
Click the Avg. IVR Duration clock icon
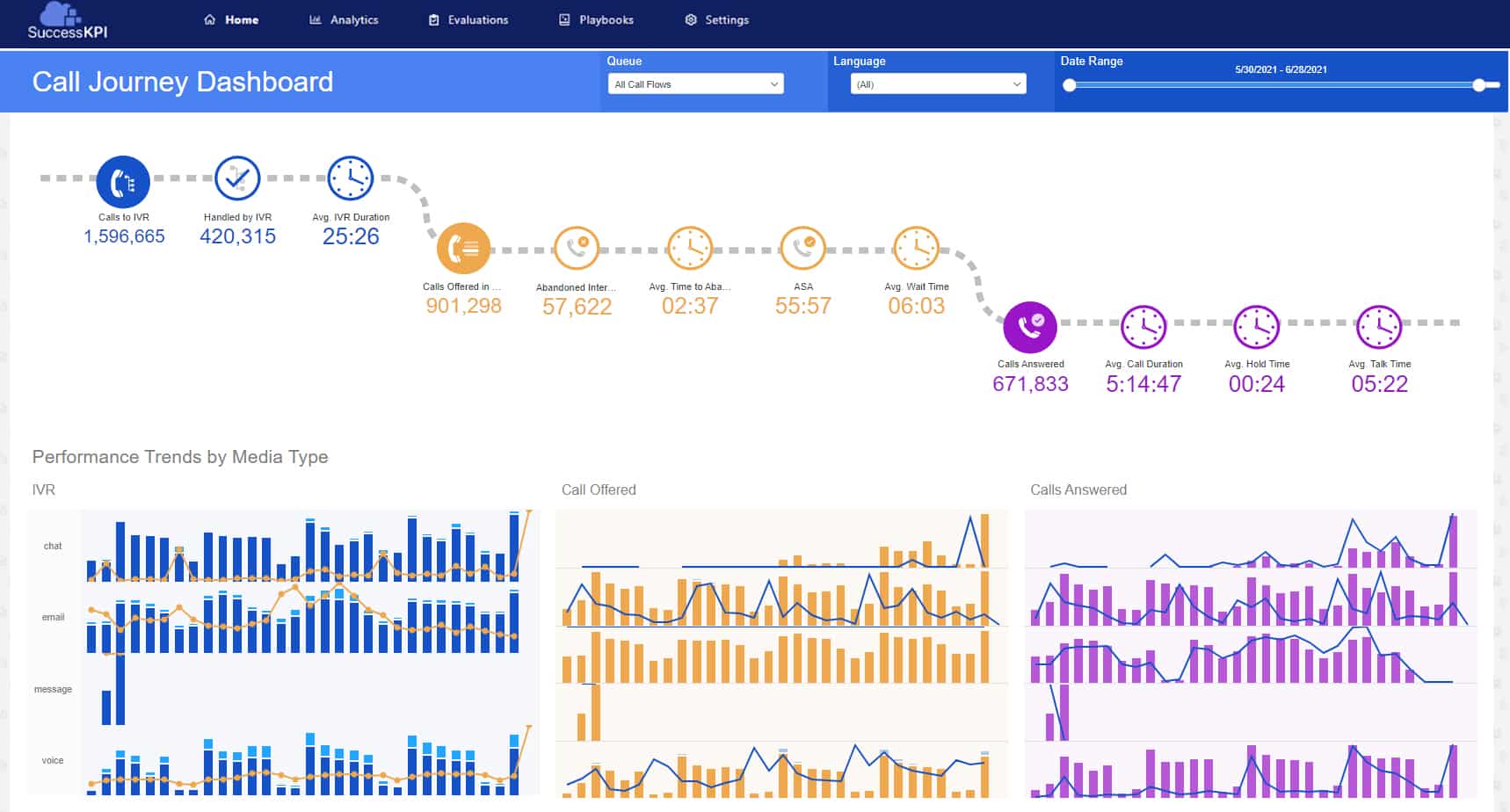pyautogui.click(x=350, y=178)
